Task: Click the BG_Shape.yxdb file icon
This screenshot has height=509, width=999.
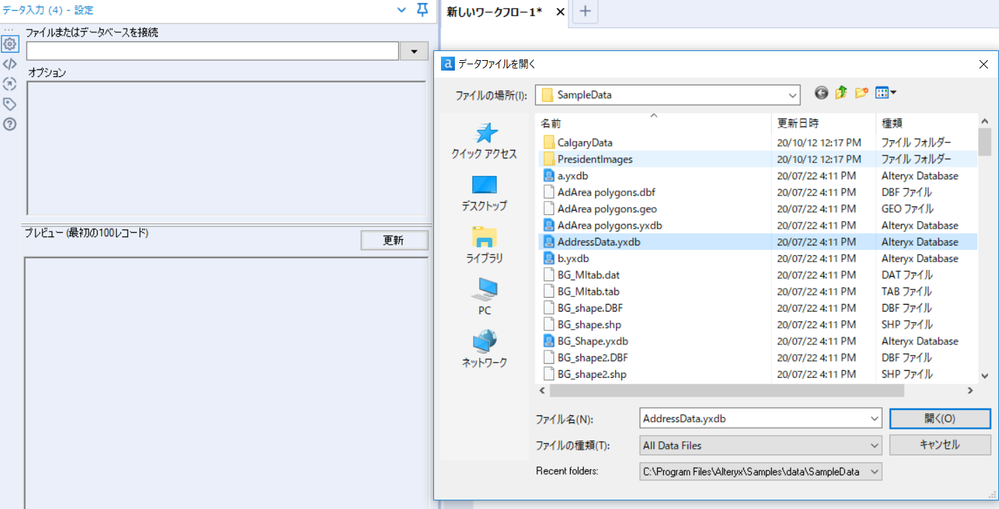Action: [549, 341]
